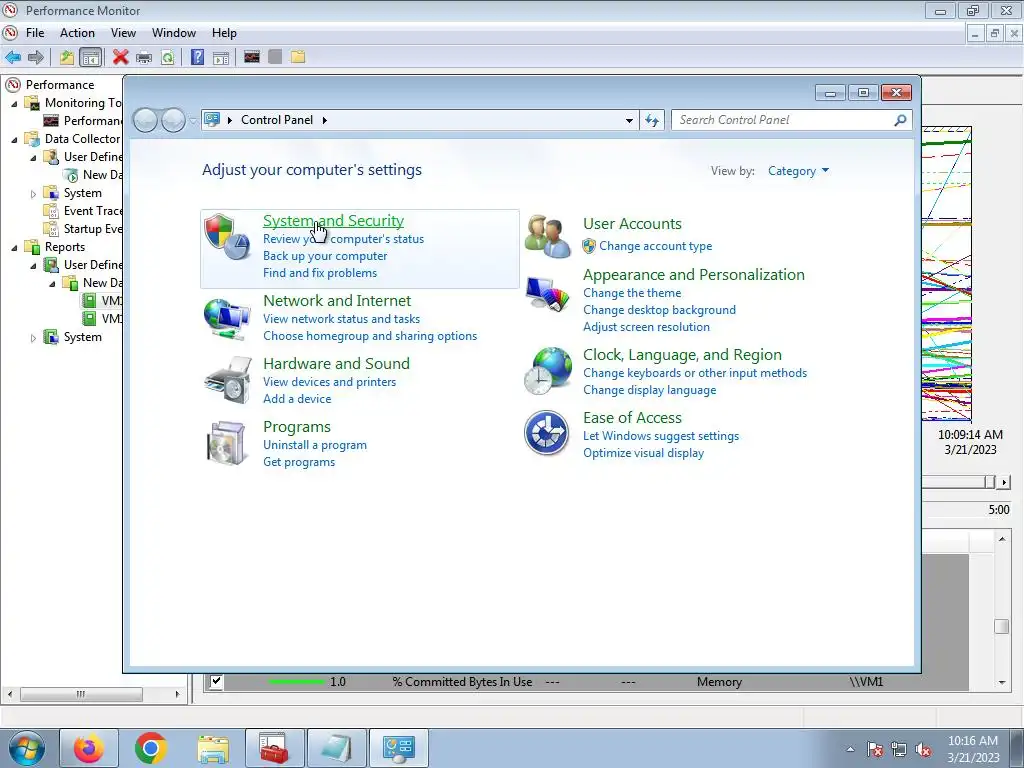The image size is (1024, 768).
Task: Toggle the Show/Hide Console Tree toolbar icon
Action: [x=91, y=57]
